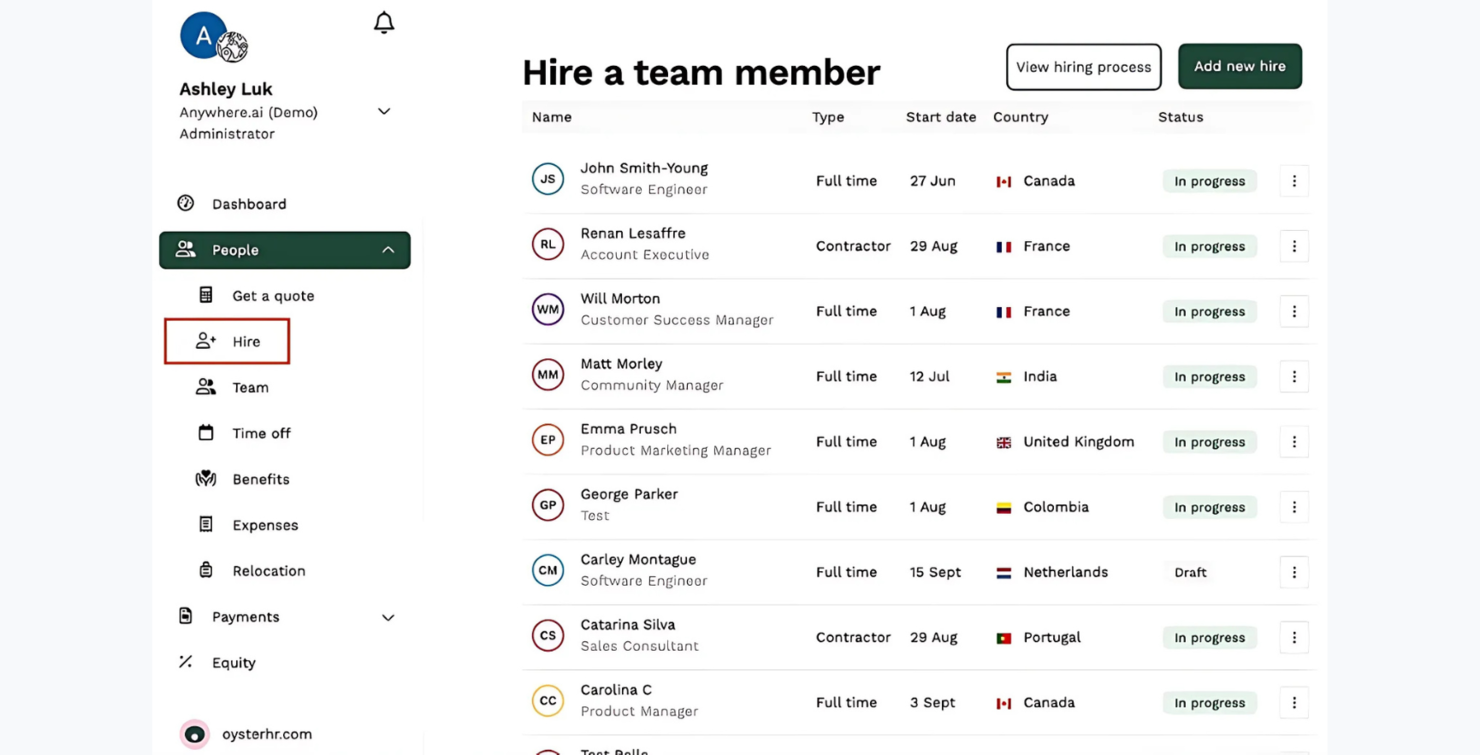Click the CM avatar for Carley Montague

pos(548,570)
